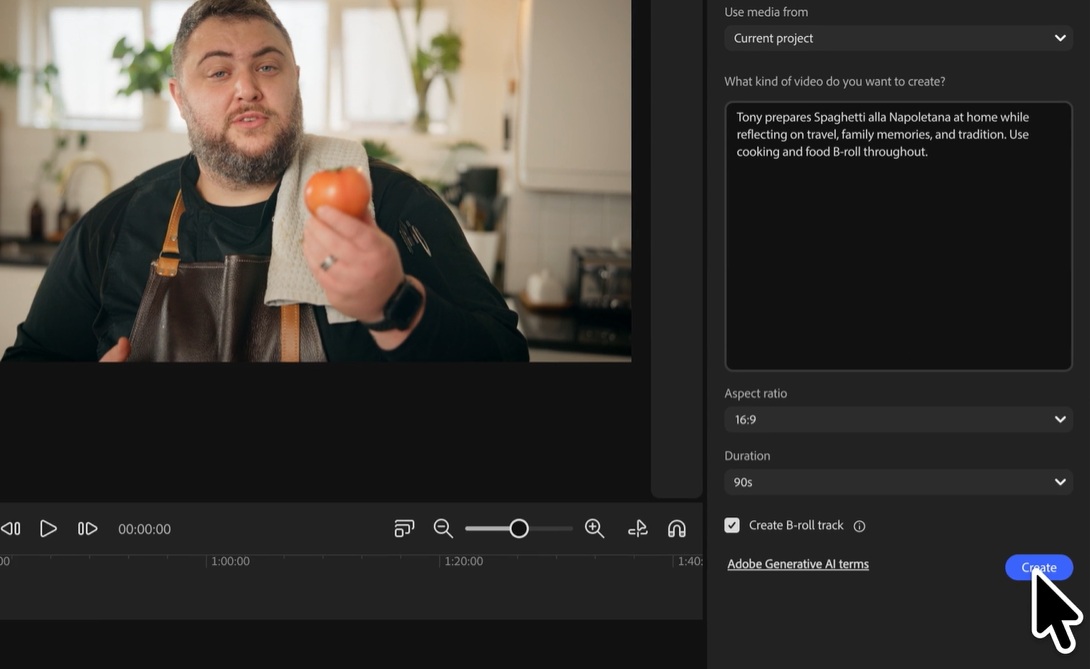The height and width of the screenshot is (669, 1090).
Task: Expand the Aspect ratio 16:9 dropdown
Action: (897, 419)
